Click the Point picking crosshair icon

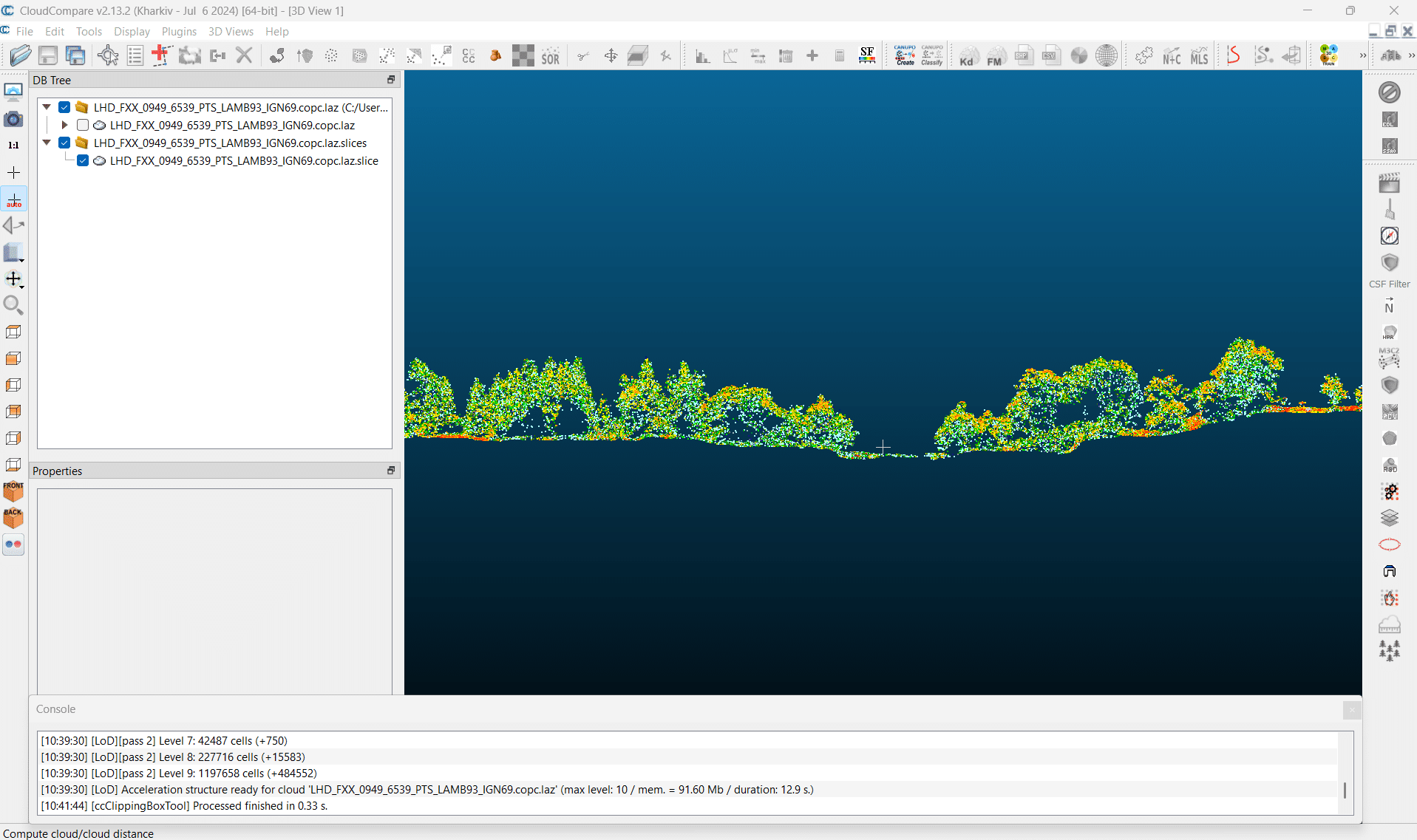[x=108, y=56]
